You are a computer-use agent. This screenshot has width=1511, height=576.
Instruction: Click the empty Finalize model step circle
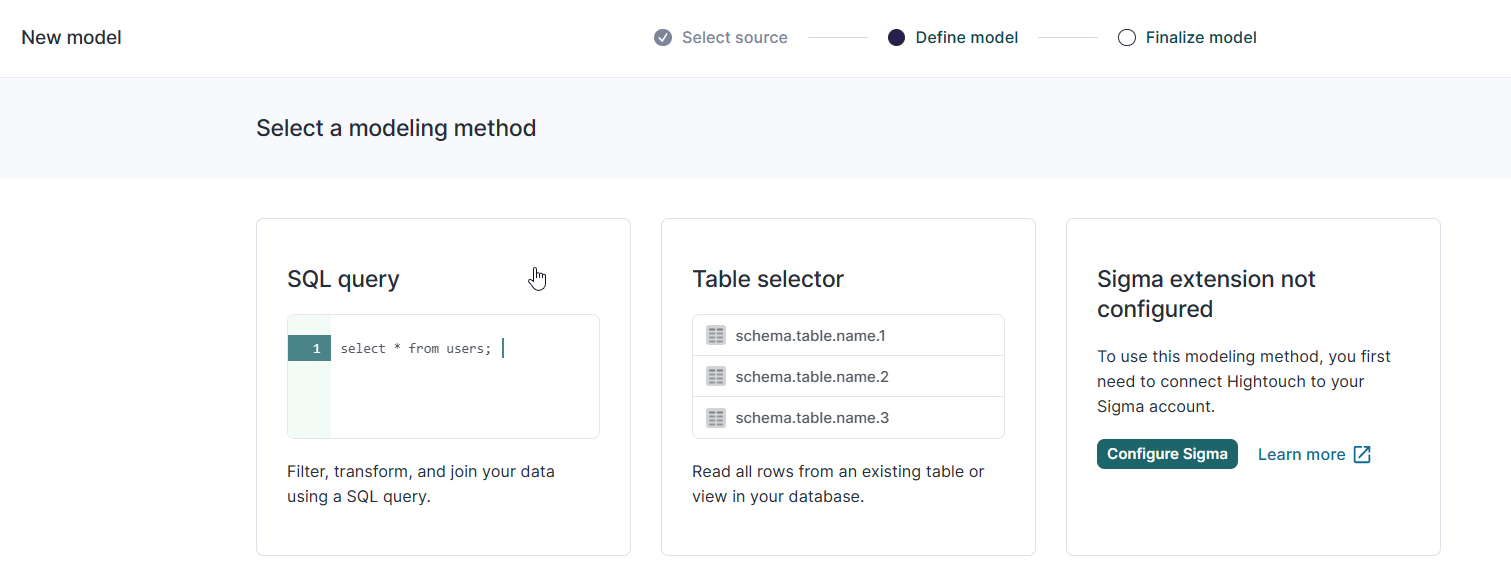[x=1127, y=38]
